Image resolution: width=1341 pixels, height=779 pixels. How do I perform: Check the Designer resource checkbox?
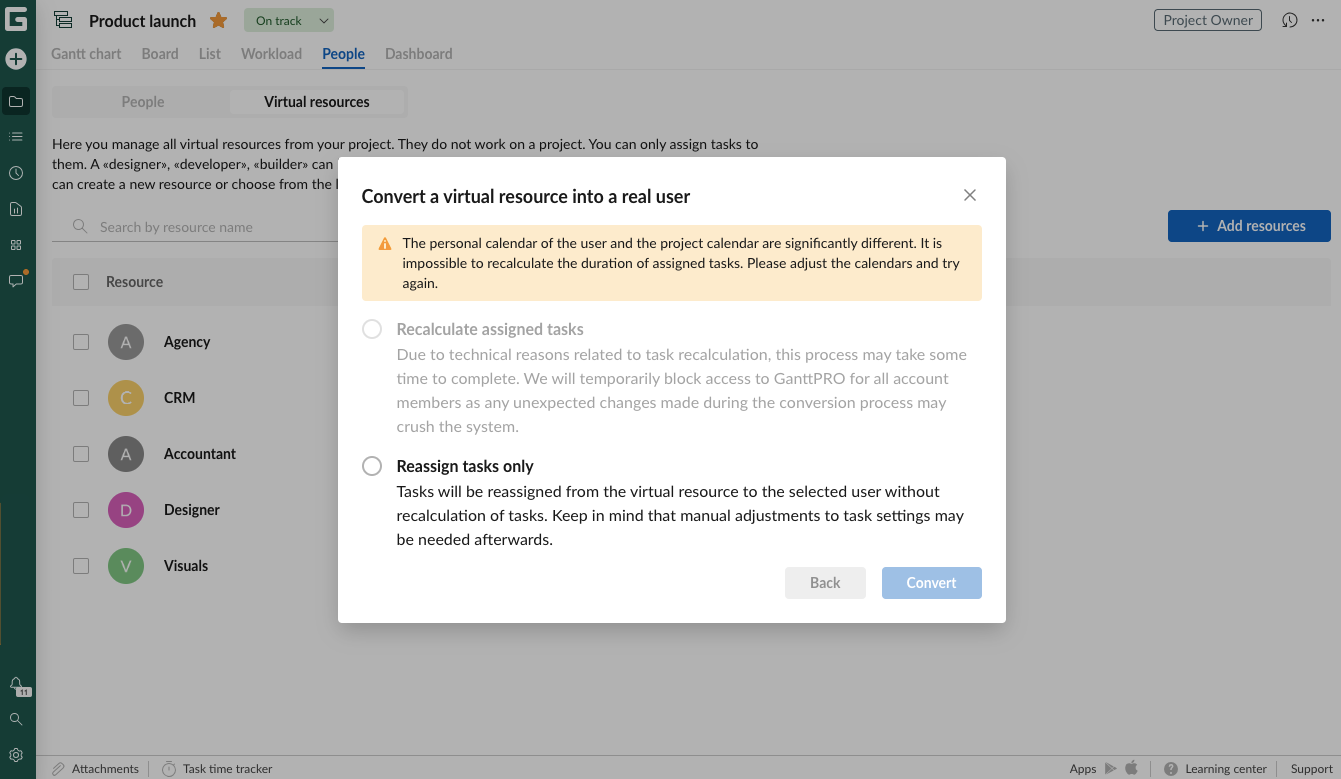coord(81,509)
